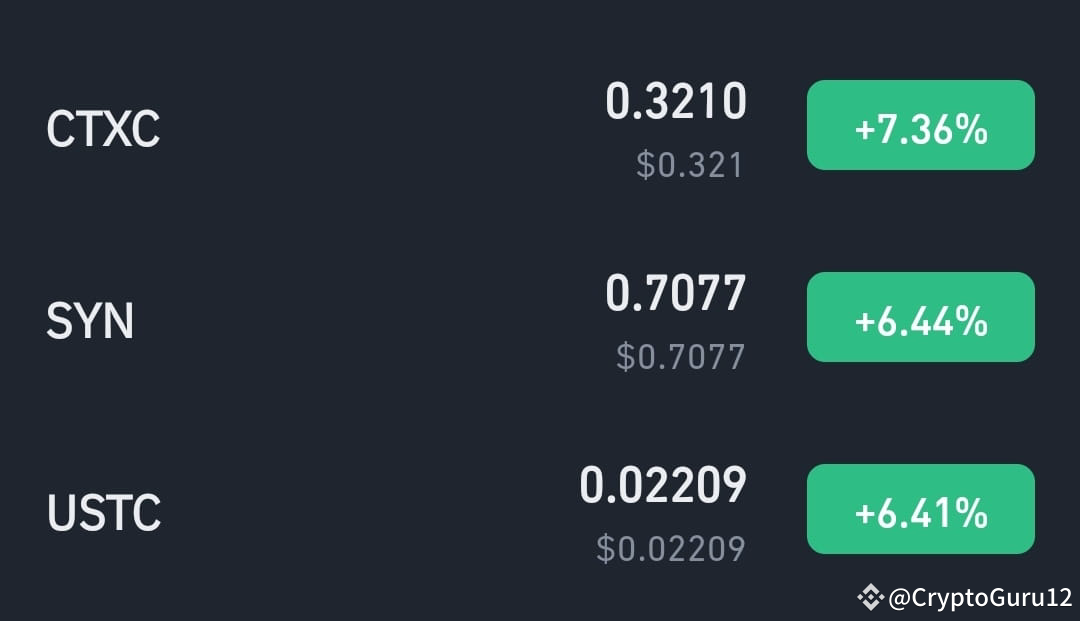Tap the green +6.41% change button for USTC

click(x=920, y=509)
